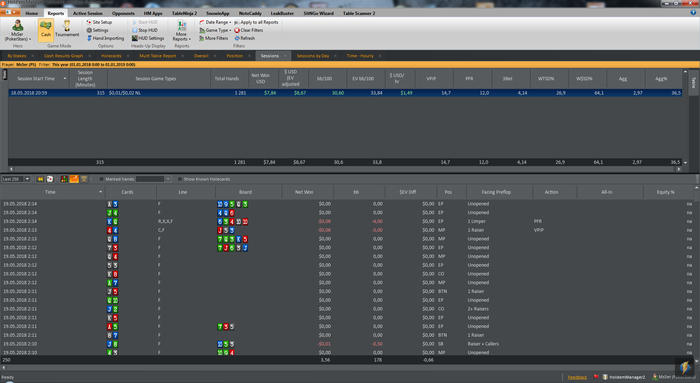Click the hand replayer cards icon
The width and height of the screenshot is (700, 383).
(50, 179)
